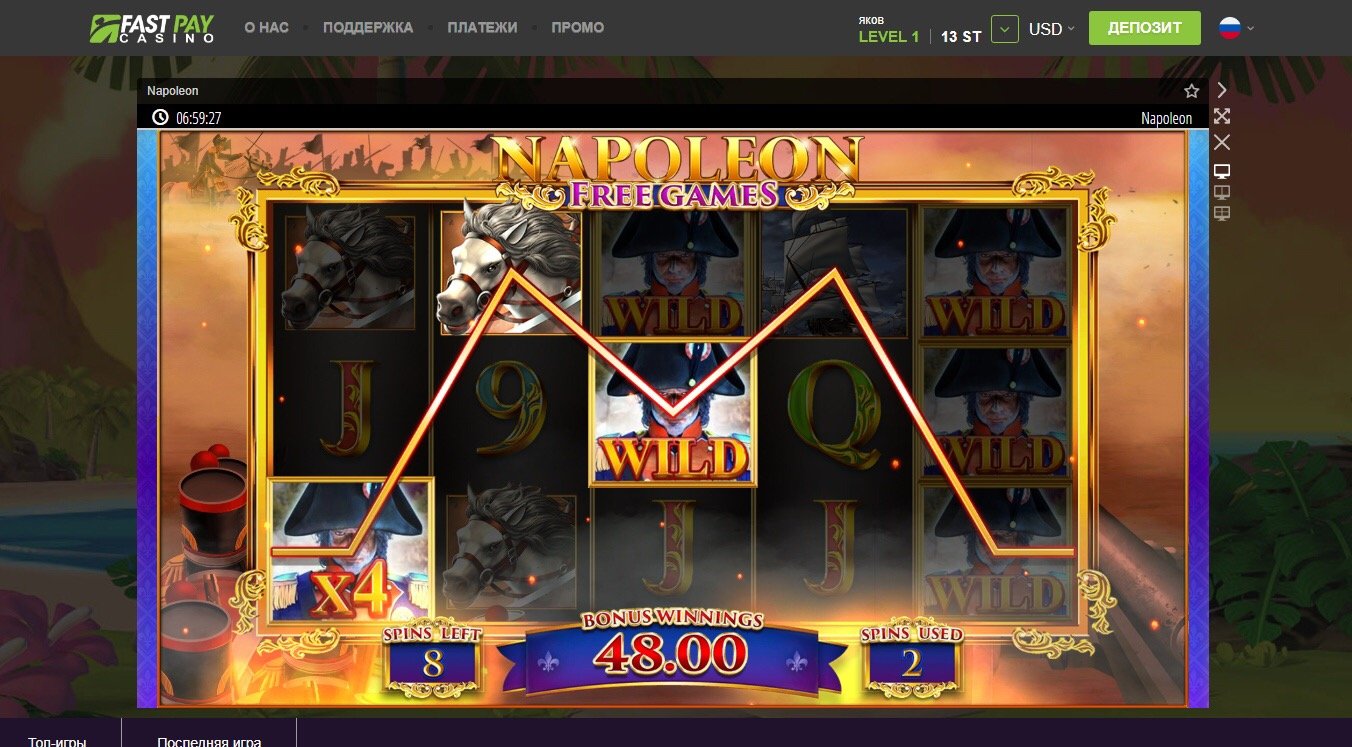Click the clock icon beside session timer
This screenshot has height=747, width=1352.
(160, 118)
